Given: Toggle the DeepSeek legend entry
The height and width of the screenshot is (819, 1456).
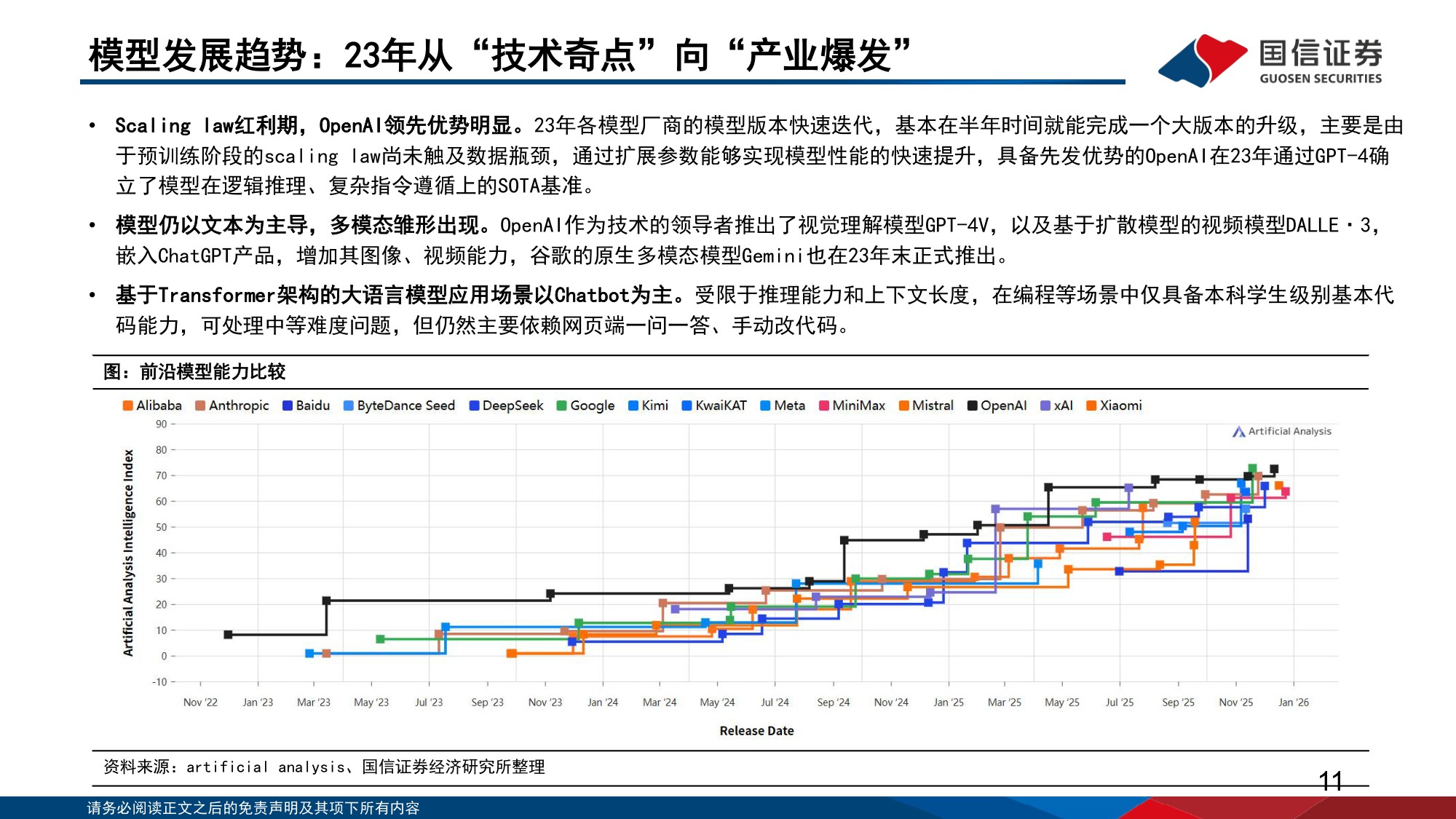Looking at the screenshot, I should coord(506,405).
